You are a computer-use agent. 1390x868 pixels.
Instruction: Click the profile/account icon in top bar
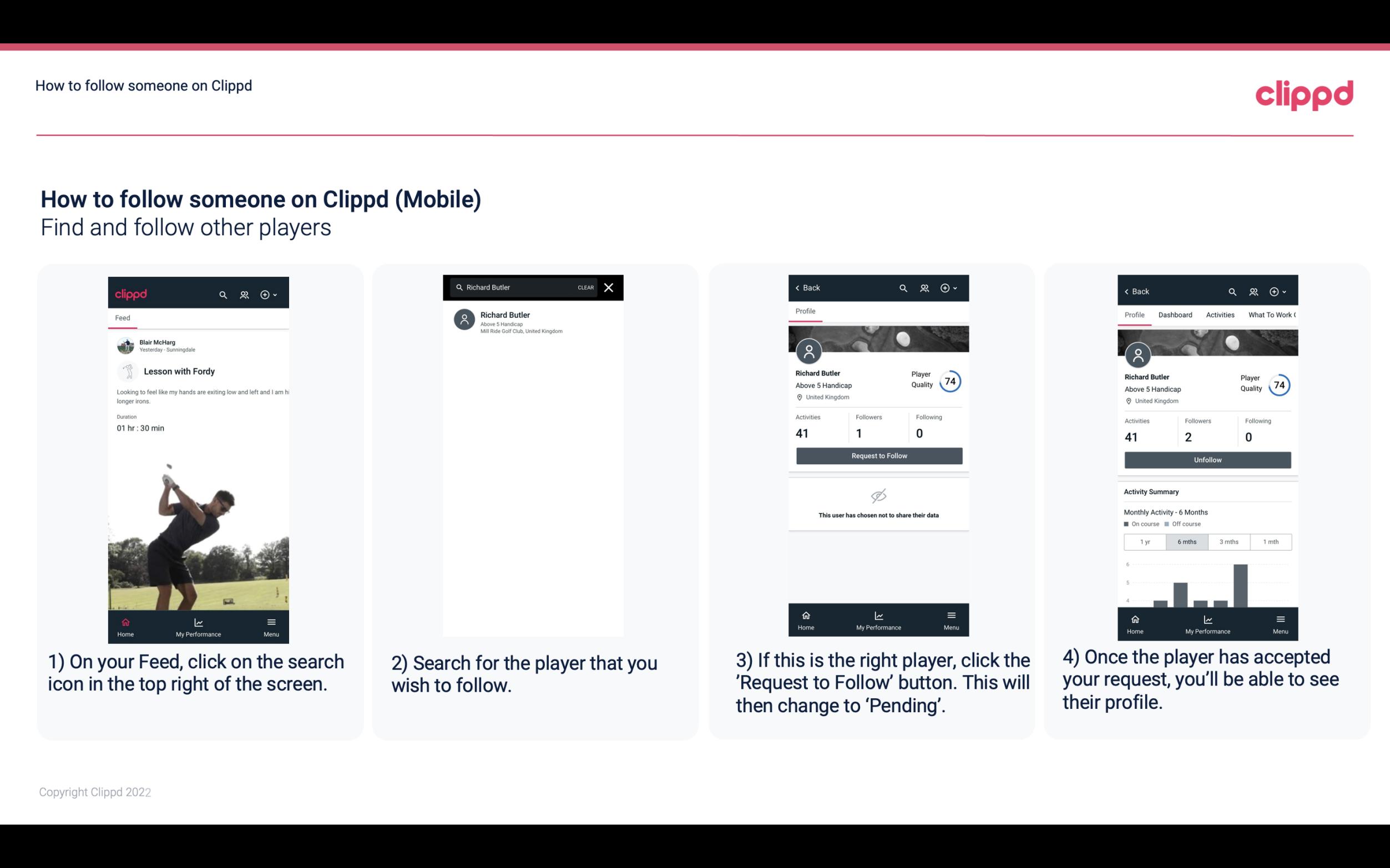pos(243,294)
